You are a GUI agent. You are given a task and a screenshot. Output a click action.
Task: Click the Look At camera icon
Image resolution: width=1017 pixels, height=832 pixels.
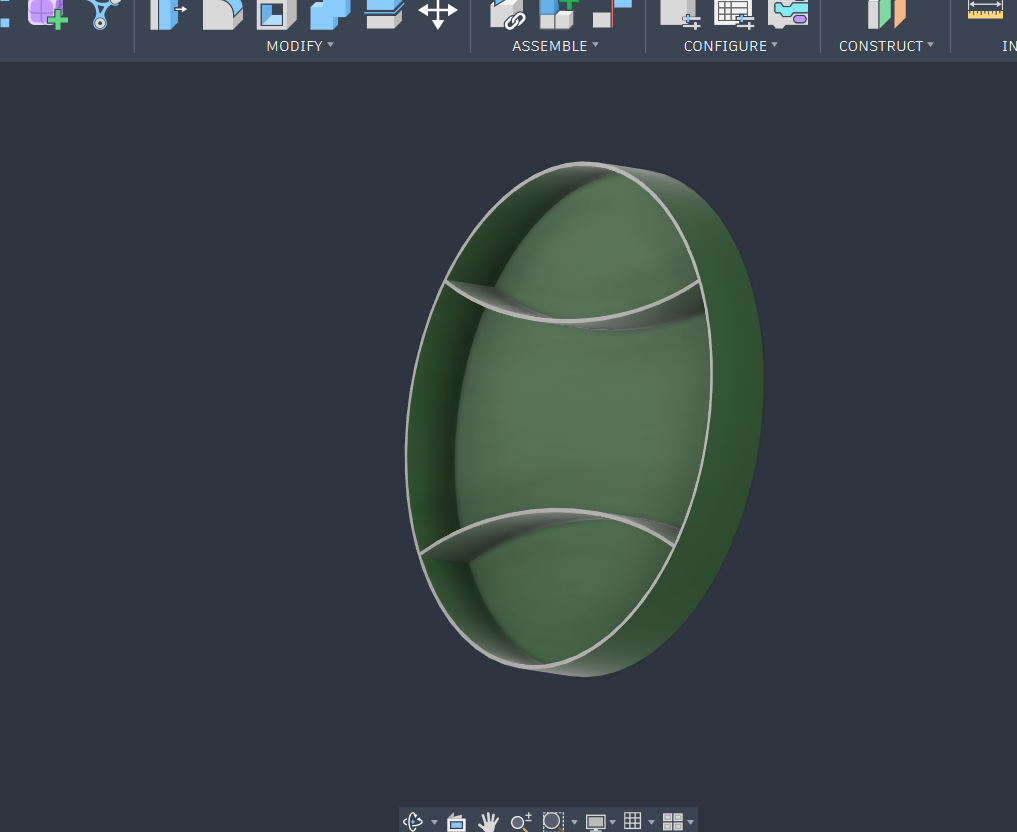coord(457,822)
